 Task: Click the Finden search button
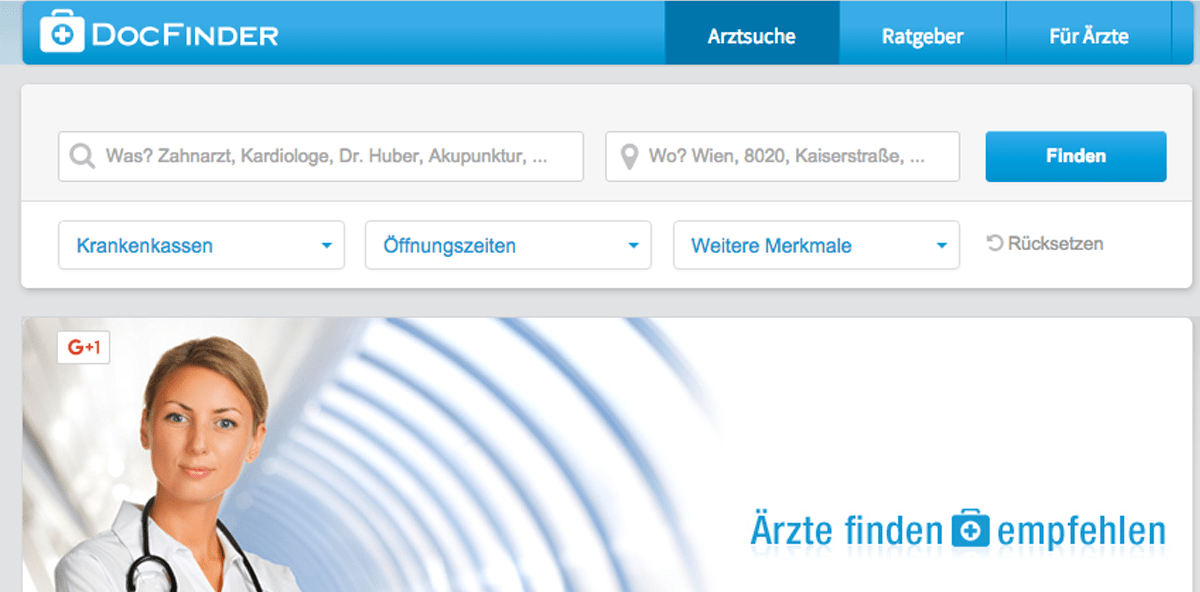(1076, 156)
